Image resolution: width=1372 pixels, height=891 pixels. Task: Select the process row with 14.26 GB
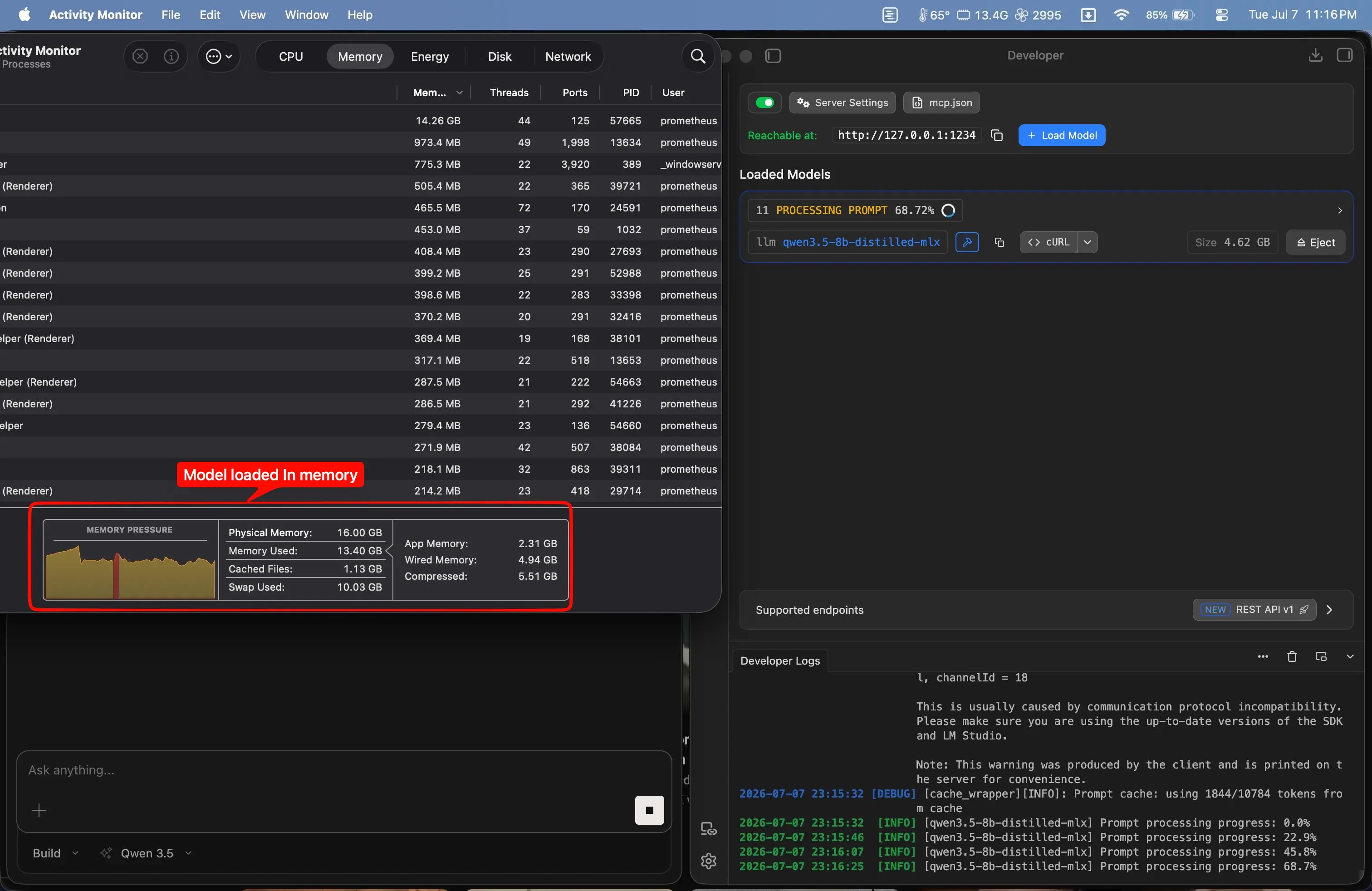click(x=361, y=121)
